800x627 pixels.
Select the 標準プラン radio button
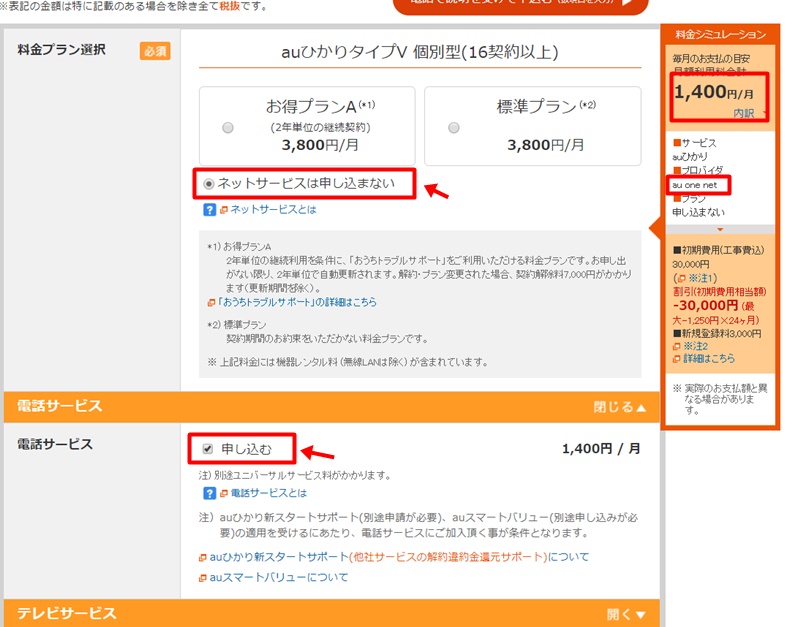[x=454, y=128]
